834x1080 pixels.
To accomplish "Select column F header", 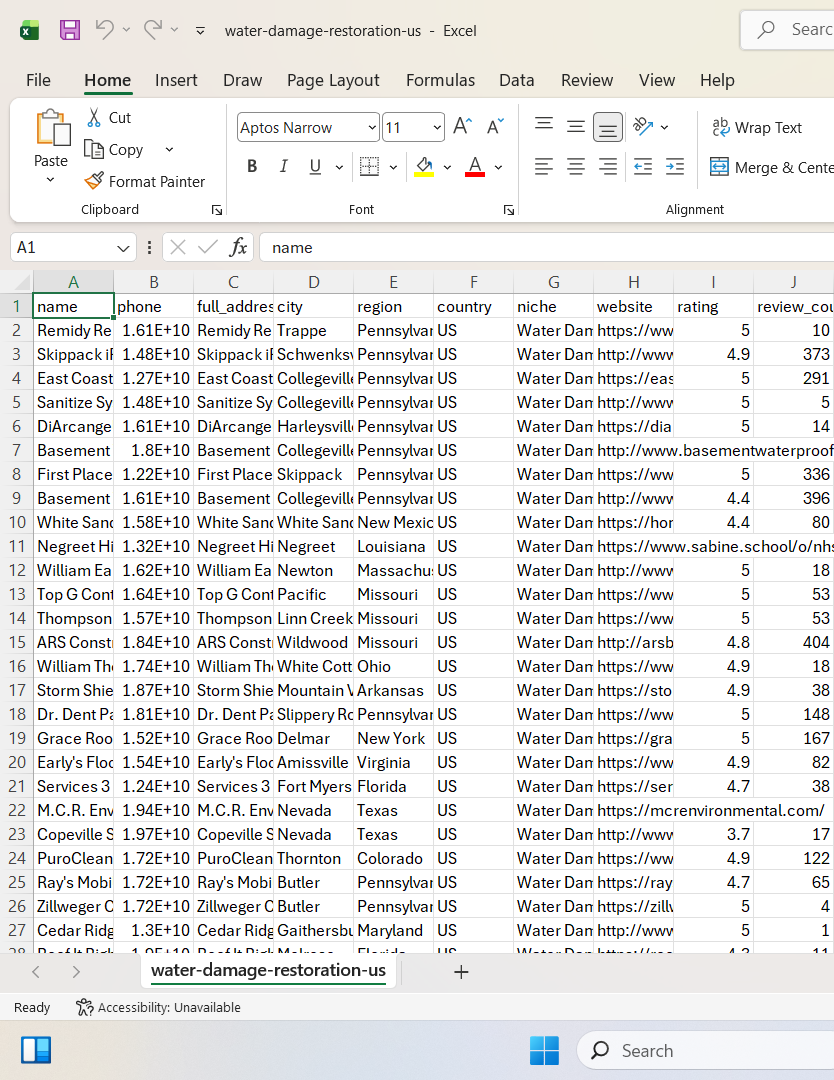I will coord(473,282).
